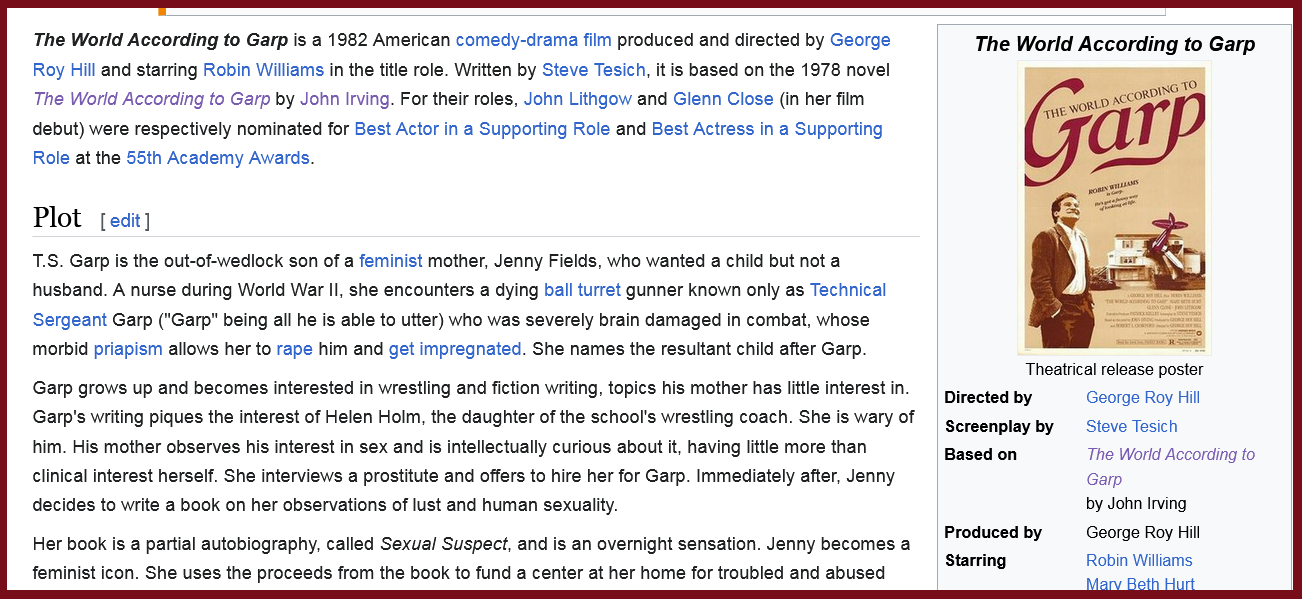Open the John Lithgow link
Screen dimensions: 1302x599
click(577, 99)
